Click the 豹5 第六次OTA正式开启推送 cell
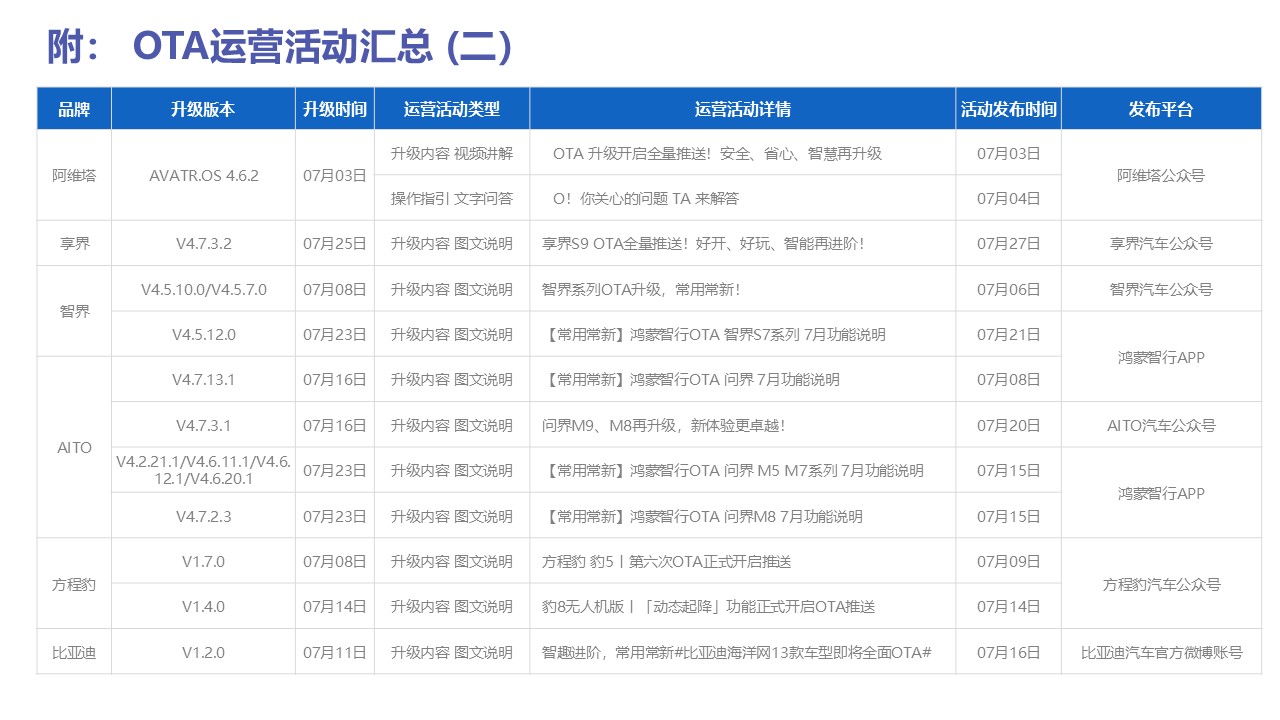 click(743, 561)
